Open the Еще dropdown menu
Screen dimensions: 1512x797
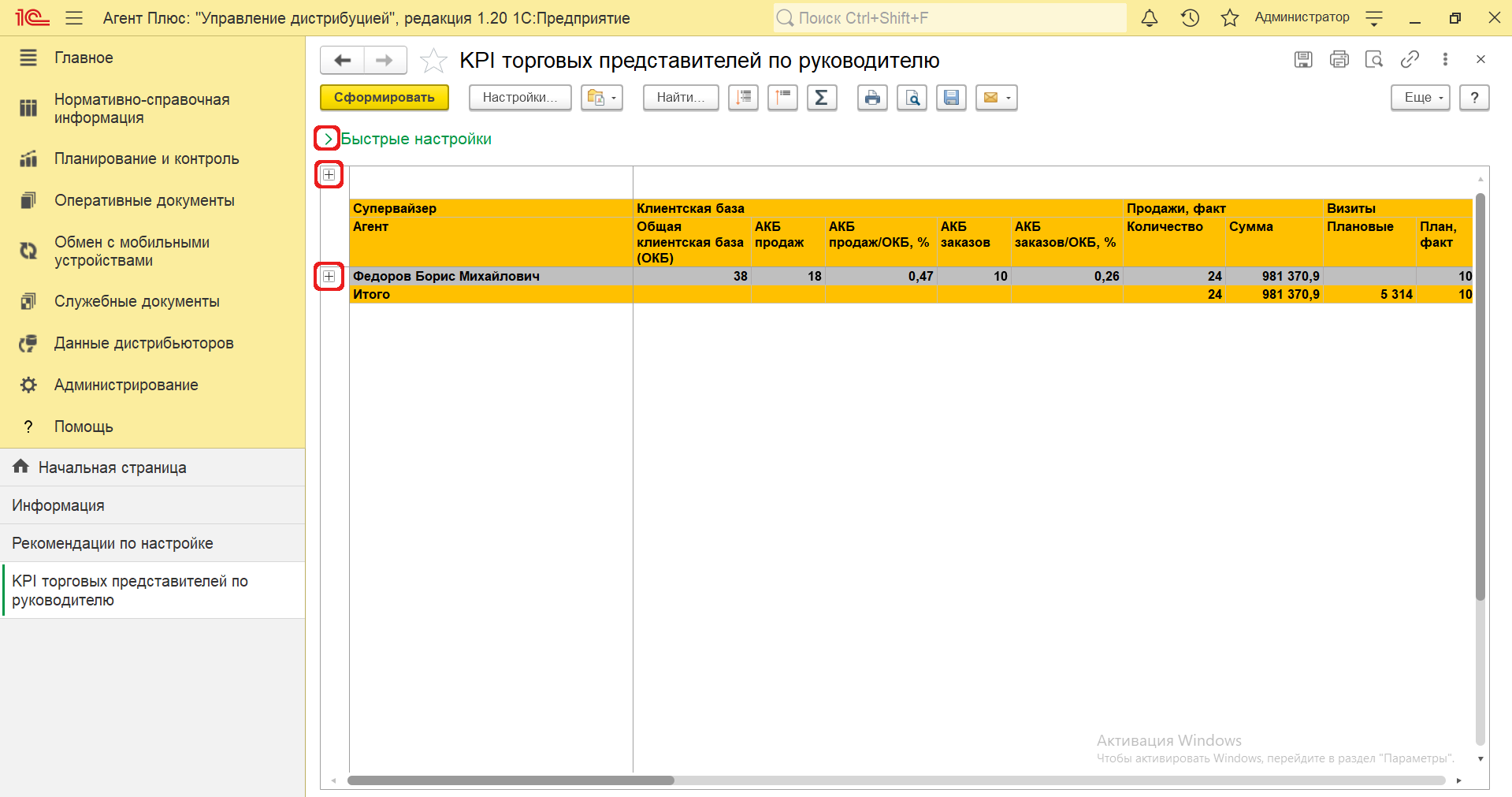click(x=1421, y=98)
